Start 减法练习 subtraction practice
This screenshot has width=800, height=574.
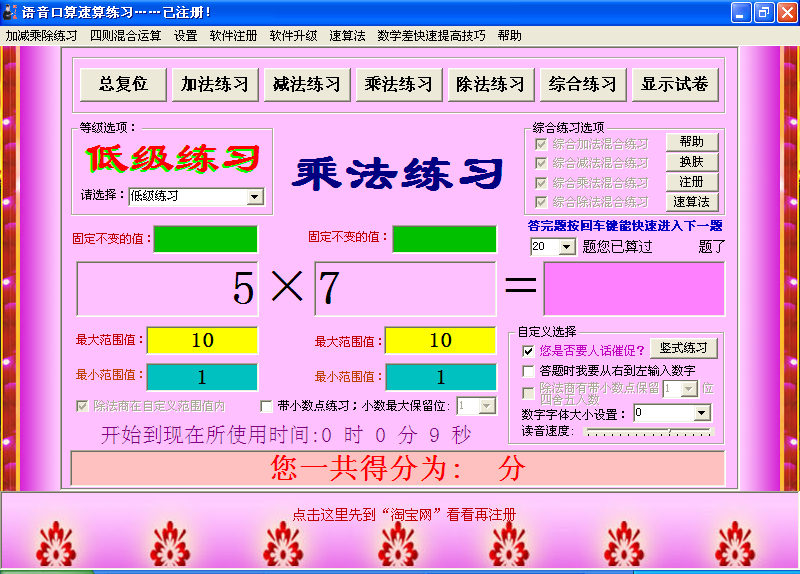pos(307,84)
